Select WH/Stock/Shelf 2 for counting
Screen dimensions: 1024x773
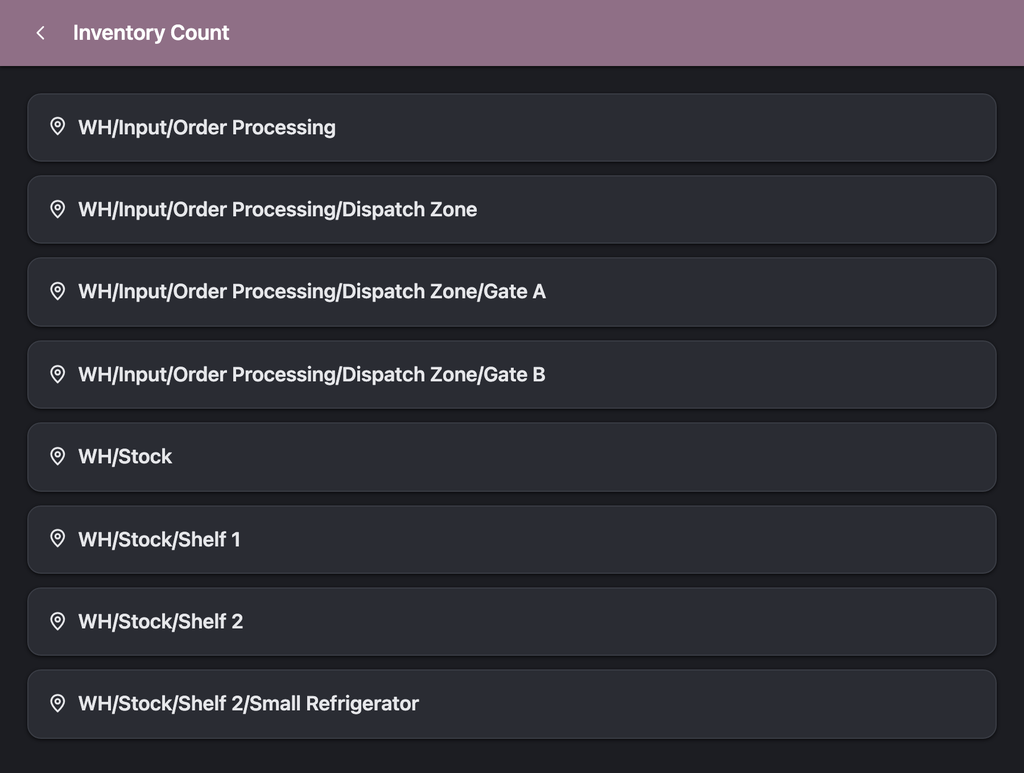pyautogui.click(x=511, y=622)
